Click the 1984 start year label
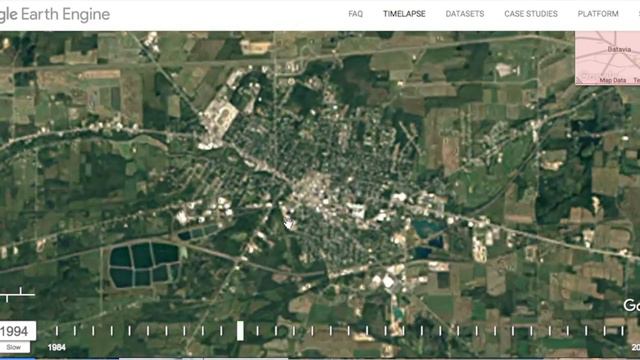Image resolution: width=640 pixels, height=360 pixels. tap(56, 347)
